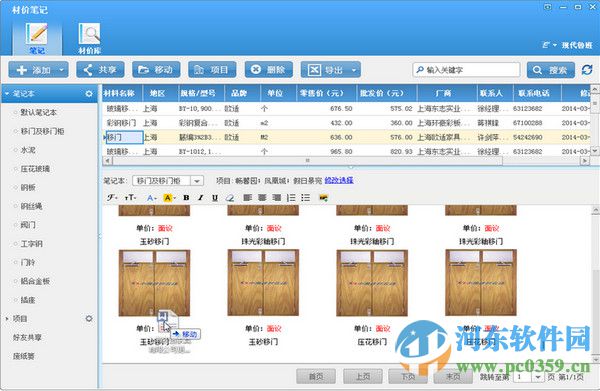Select 门铃 notebook in sidebar
The width and height of the screenshot is (600, 391).
click(28, 262)
